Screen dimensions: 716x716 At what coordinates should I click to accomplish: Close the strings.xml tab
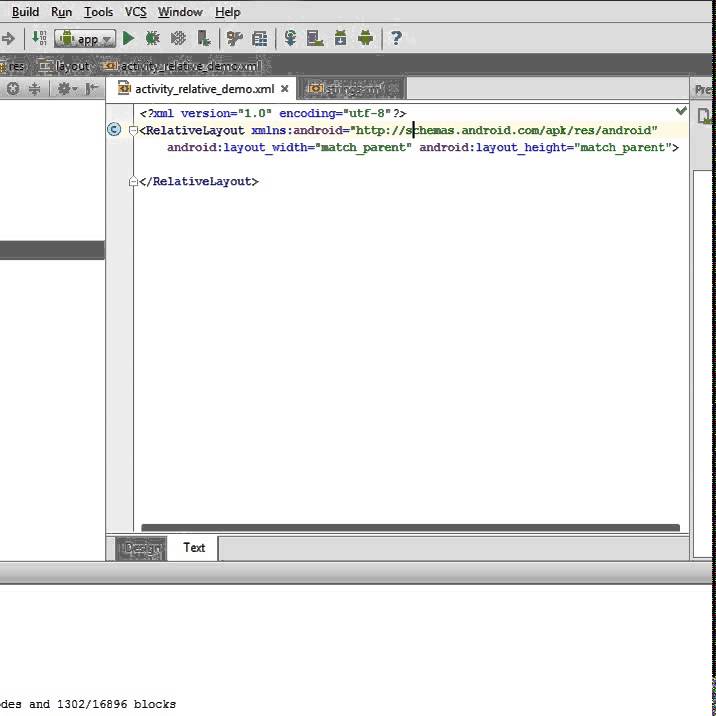(395, 89)
